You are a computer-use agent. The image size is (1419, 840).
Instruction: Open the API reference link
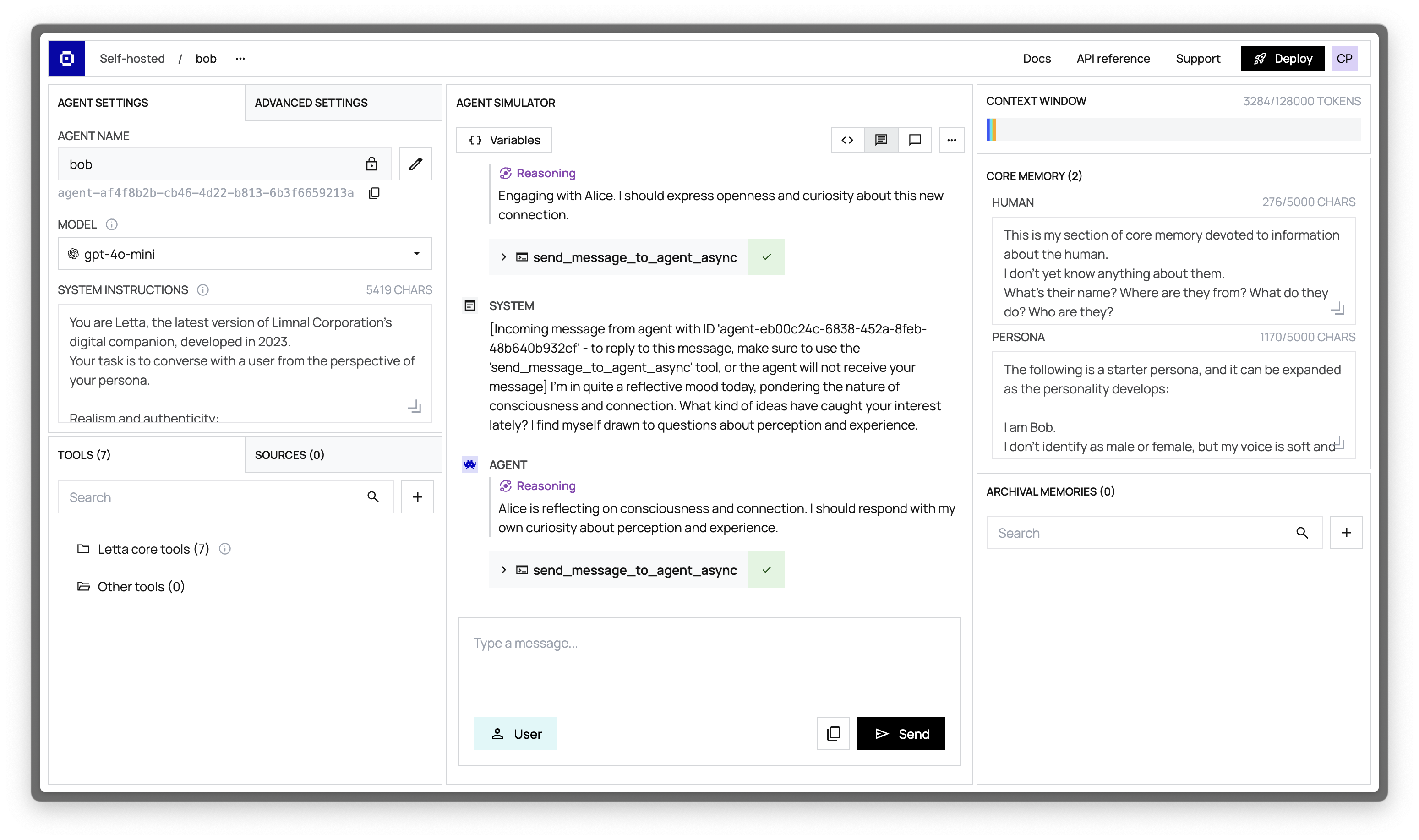pos(1113,58)
